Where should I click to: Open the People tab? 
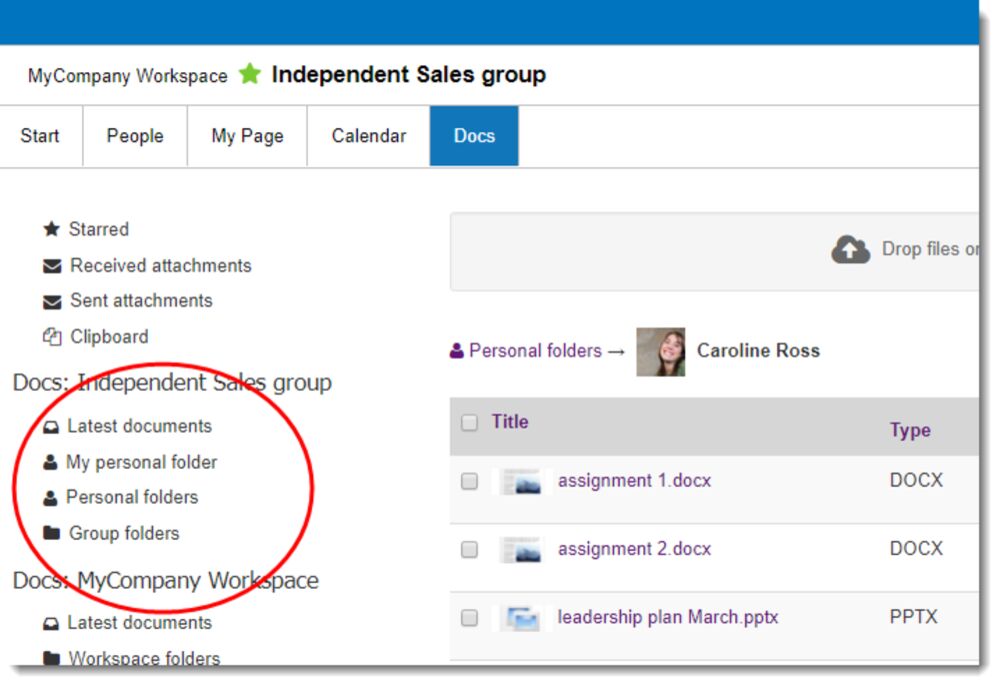(135, 136)
